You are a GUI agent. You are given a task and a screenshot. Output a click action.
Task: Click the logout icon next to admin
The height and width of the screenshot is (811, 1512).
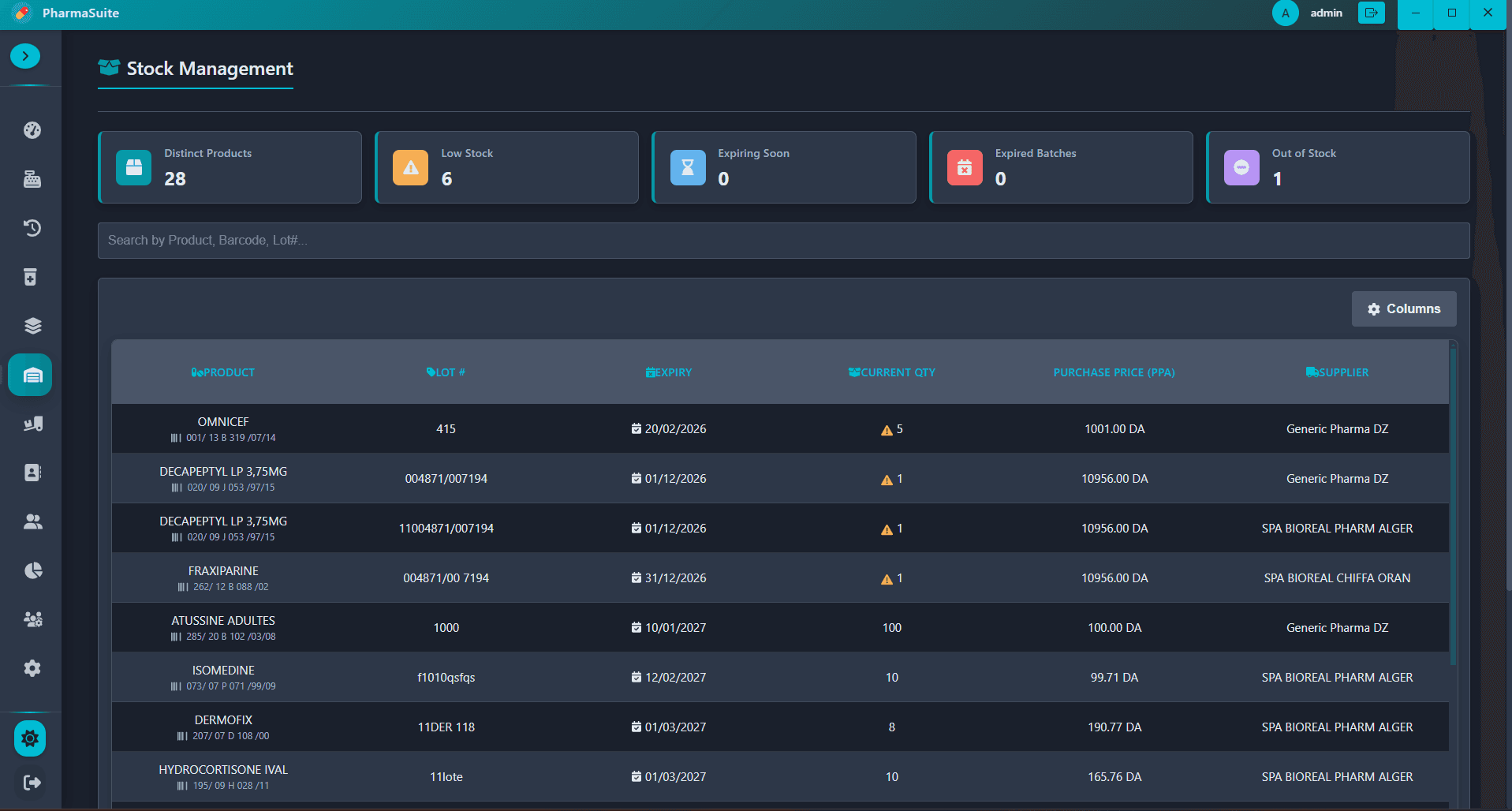pos(1371,13)
